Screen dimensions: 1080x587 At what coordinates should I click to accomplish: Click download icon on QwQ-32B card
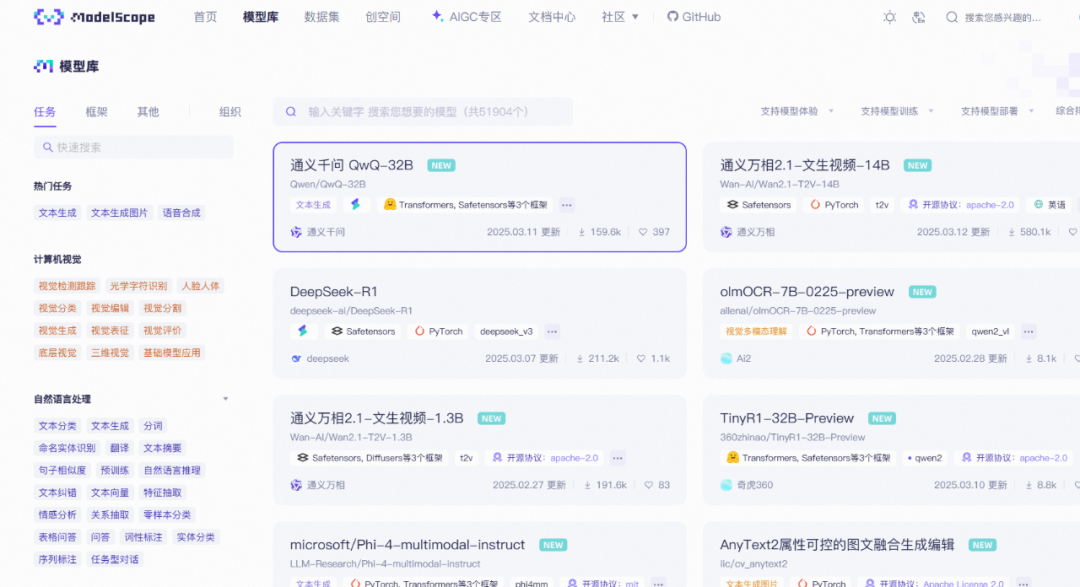point(581,232)
